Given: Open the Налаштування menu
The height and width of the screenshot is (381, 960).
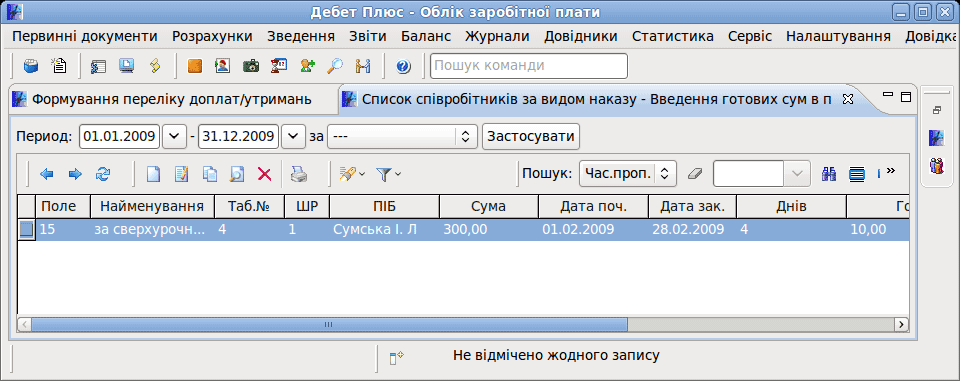Looking at the screenshot, I should point(838,36).
